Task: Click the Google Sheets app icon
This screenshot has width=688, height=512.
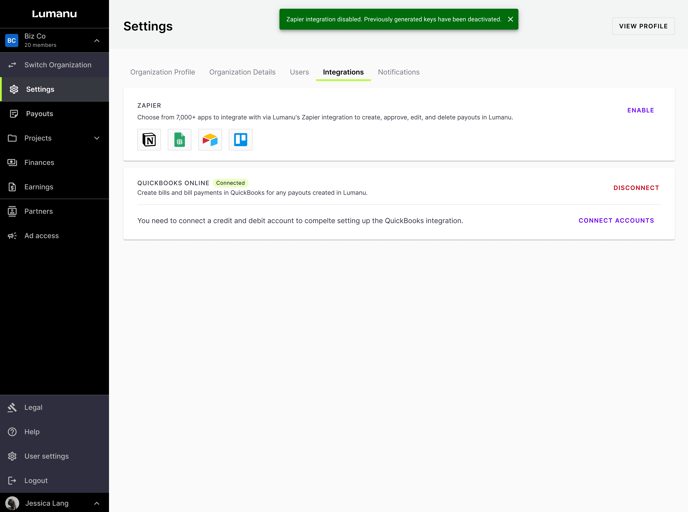Action: click(x=179, y=140)
